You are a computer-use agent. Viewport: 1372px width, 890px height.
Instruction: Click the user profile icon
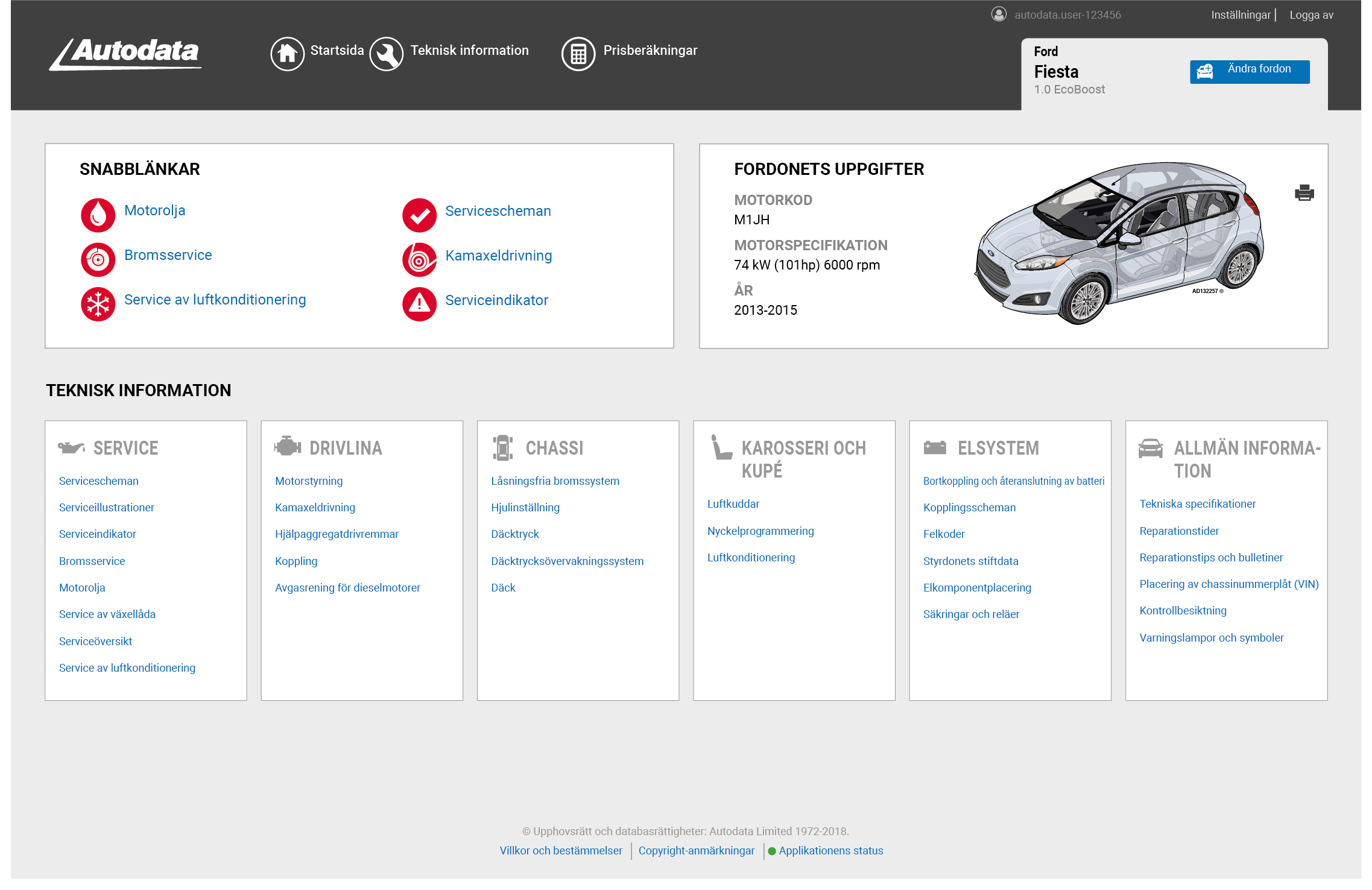tap(998, 14)
